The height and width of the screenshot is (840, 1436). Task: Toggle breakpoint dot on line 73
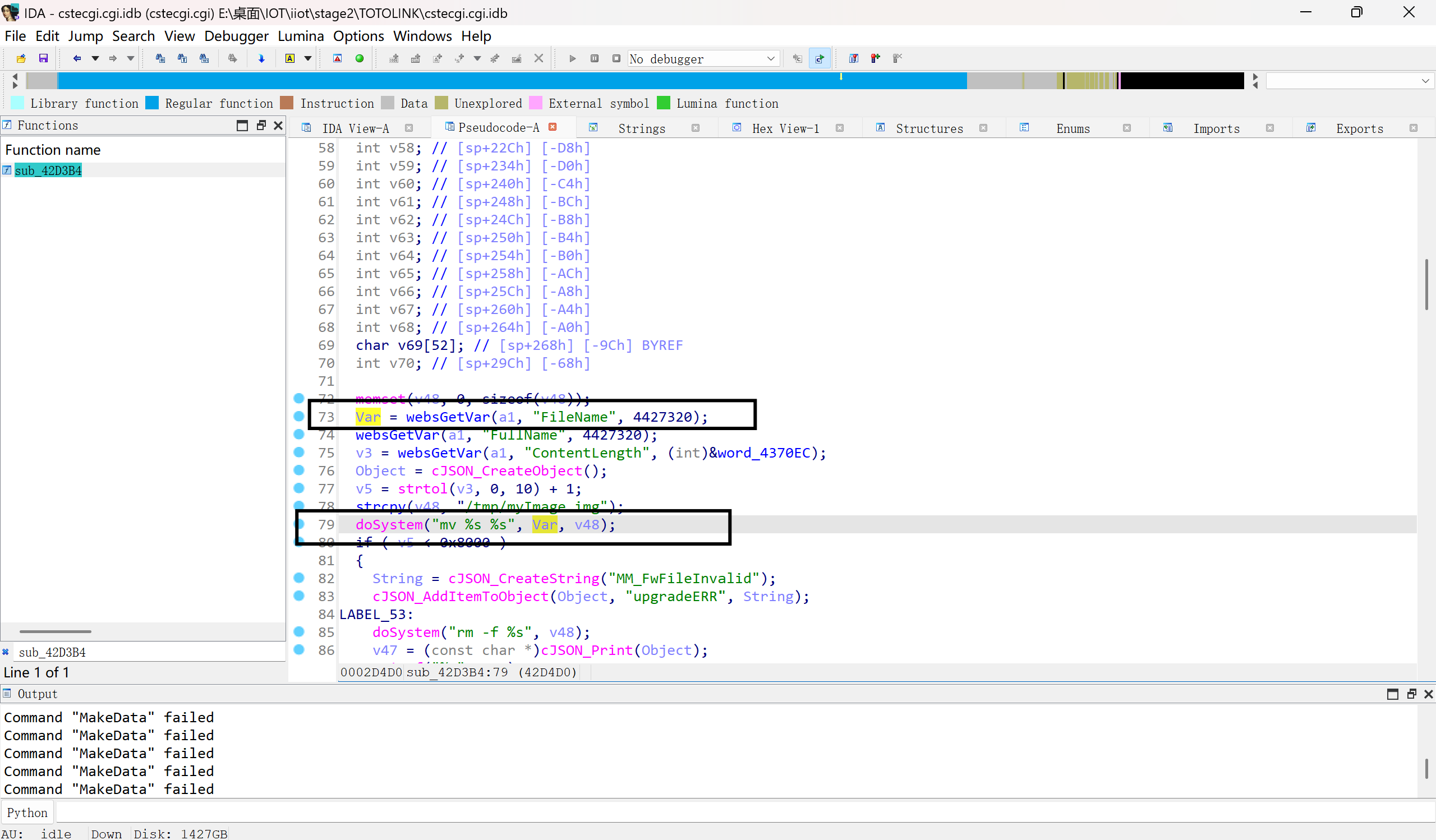298,416
